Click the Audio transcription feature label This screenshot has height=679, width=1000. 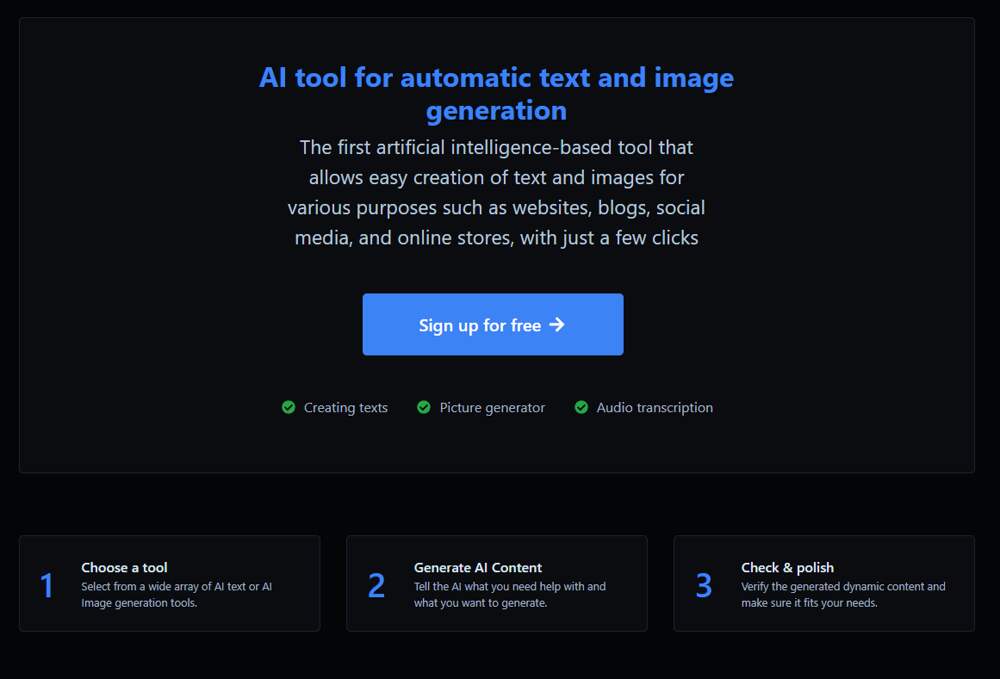tap(654, 408)
